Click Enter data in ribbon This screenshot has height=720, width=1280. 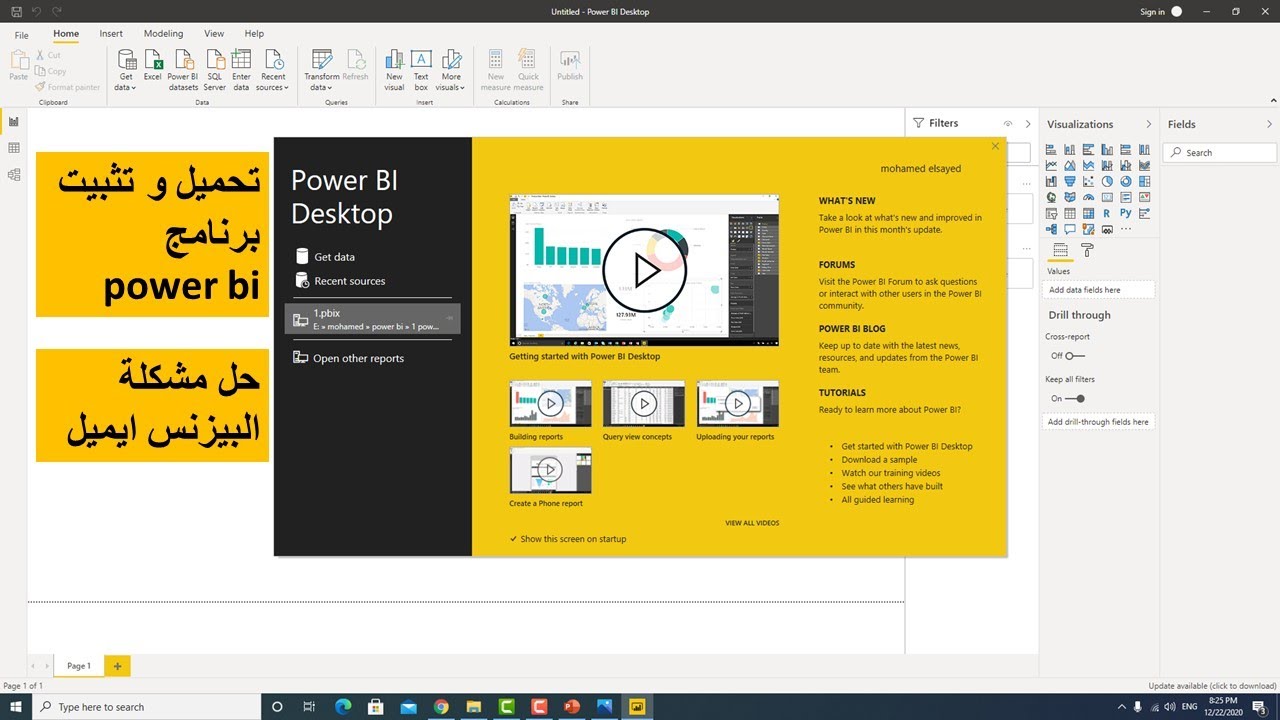coord(241,70)
